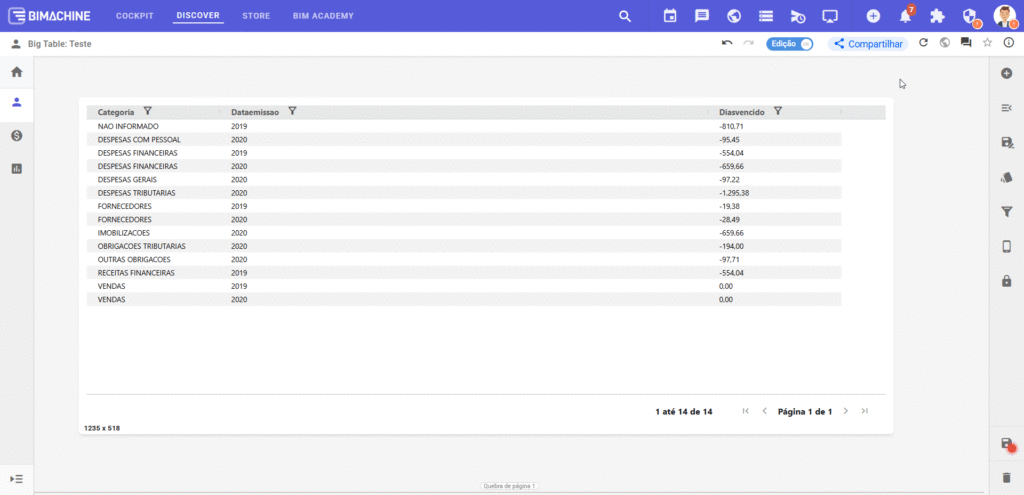
Task: Switch to the Cockpit tab
Action: point(135,16)
